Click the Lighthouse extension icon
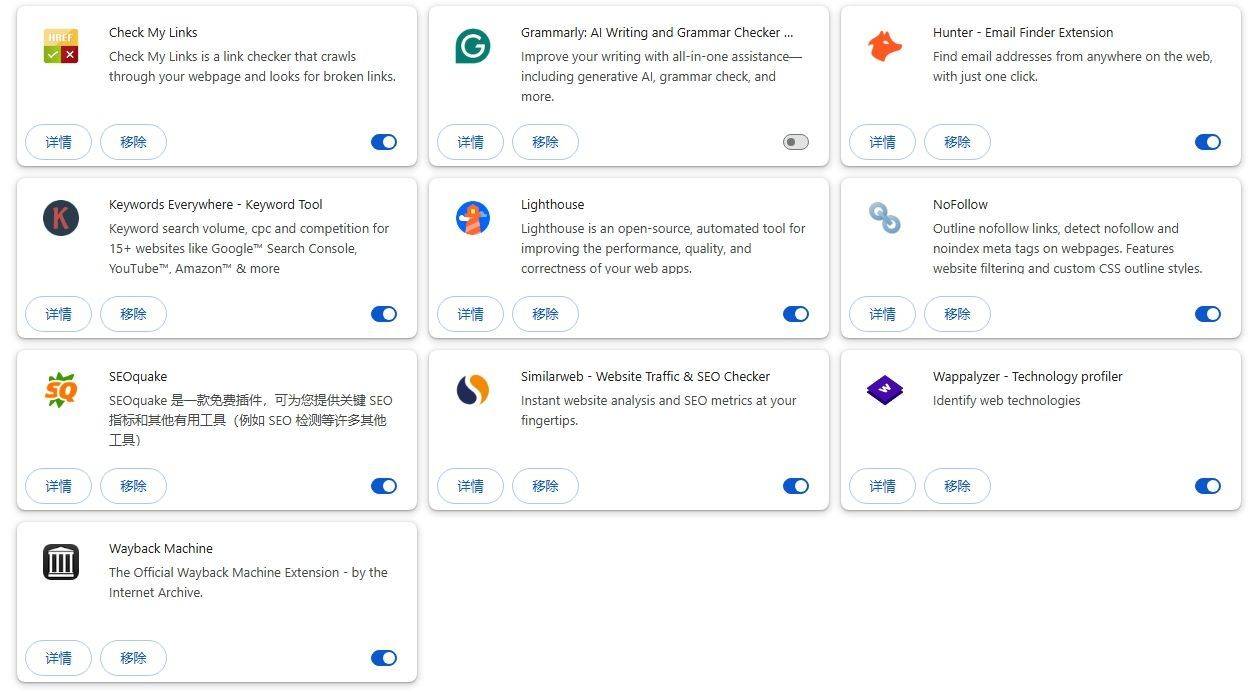Viewport: 1256px width, 695px height. [x=473, y=218]
